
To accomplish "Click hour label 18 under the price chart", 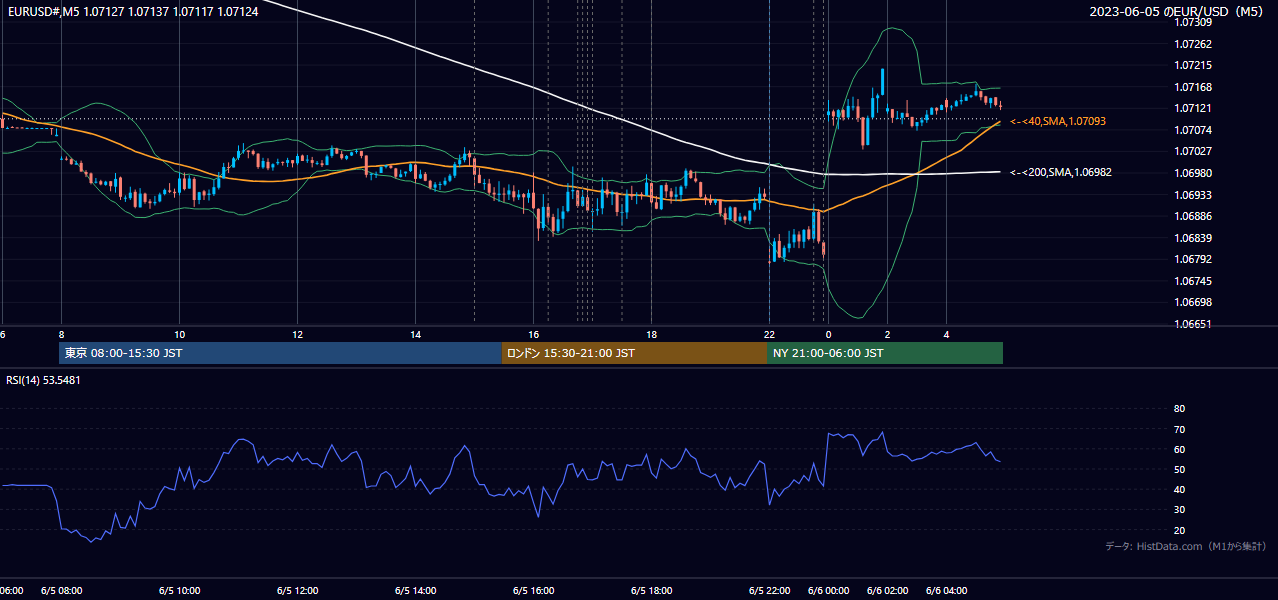I will coord(651,334).
